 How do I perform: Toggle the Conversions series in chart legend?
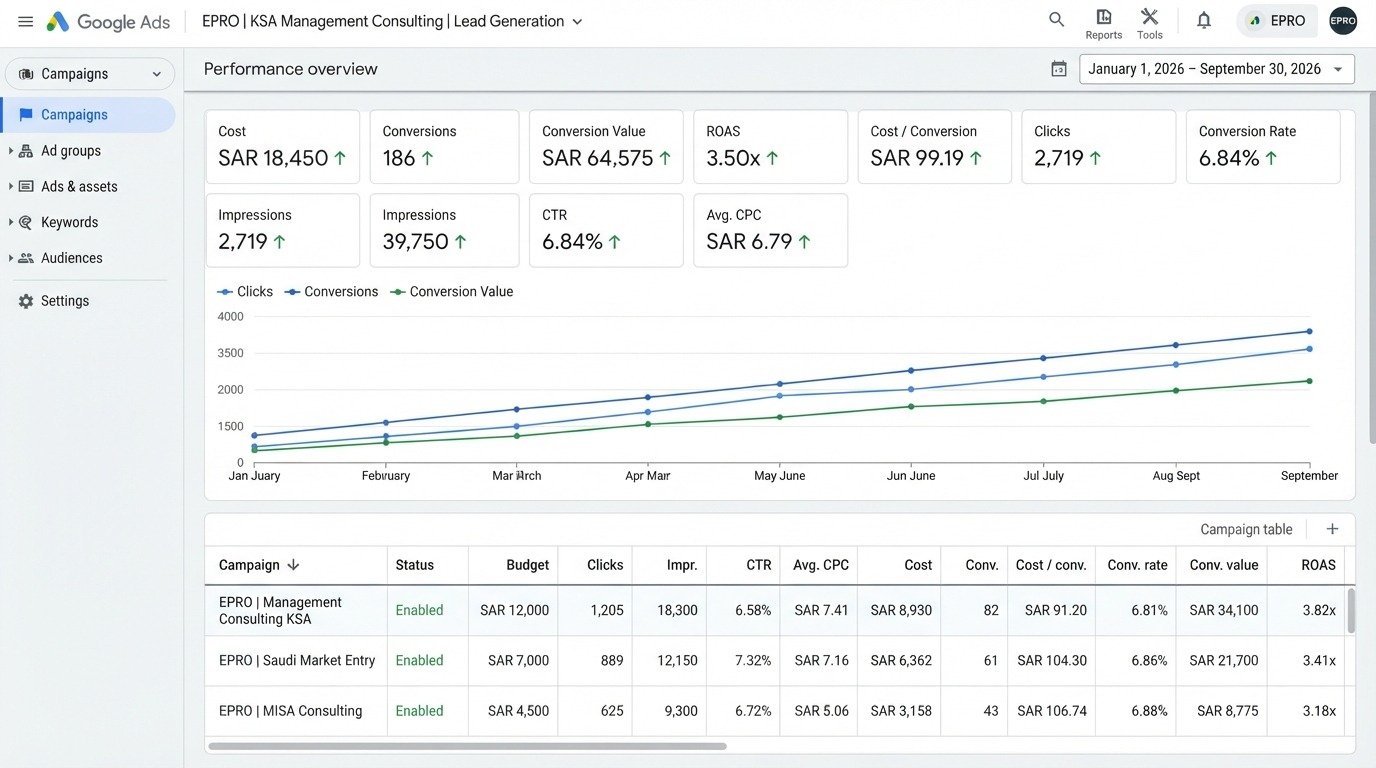click(x=331, y=292)
